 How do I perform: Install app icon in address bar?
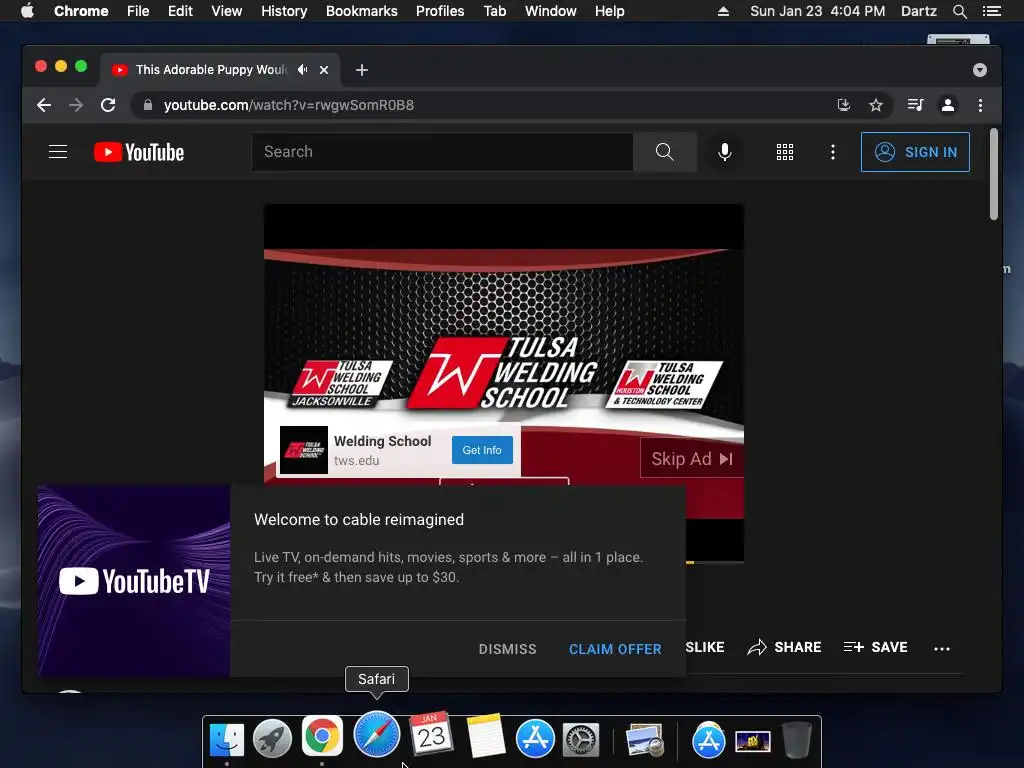tap(844, 105)
